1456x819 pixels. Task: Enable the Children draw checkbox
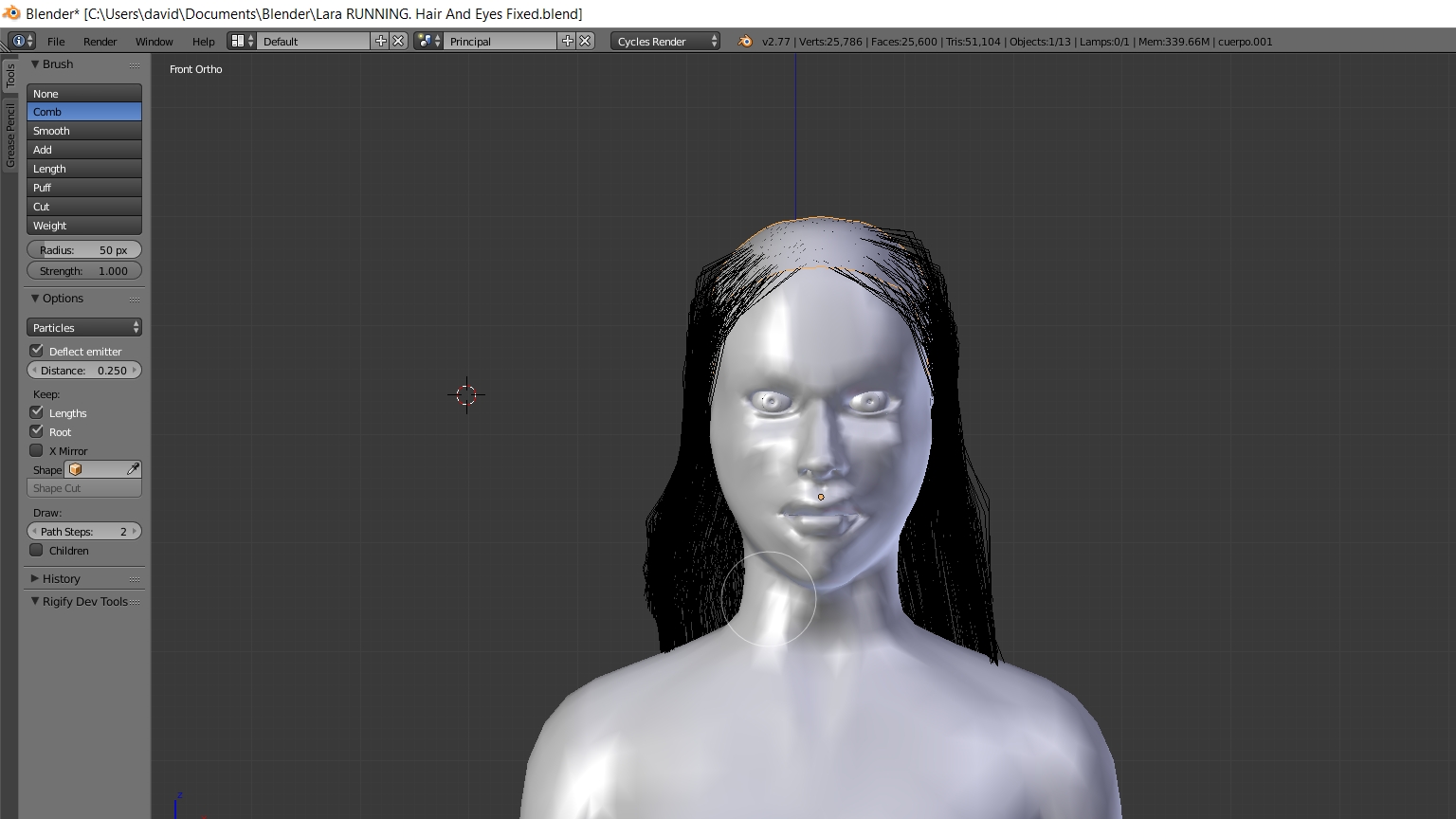pyautogui.click(x=37, y=550)
